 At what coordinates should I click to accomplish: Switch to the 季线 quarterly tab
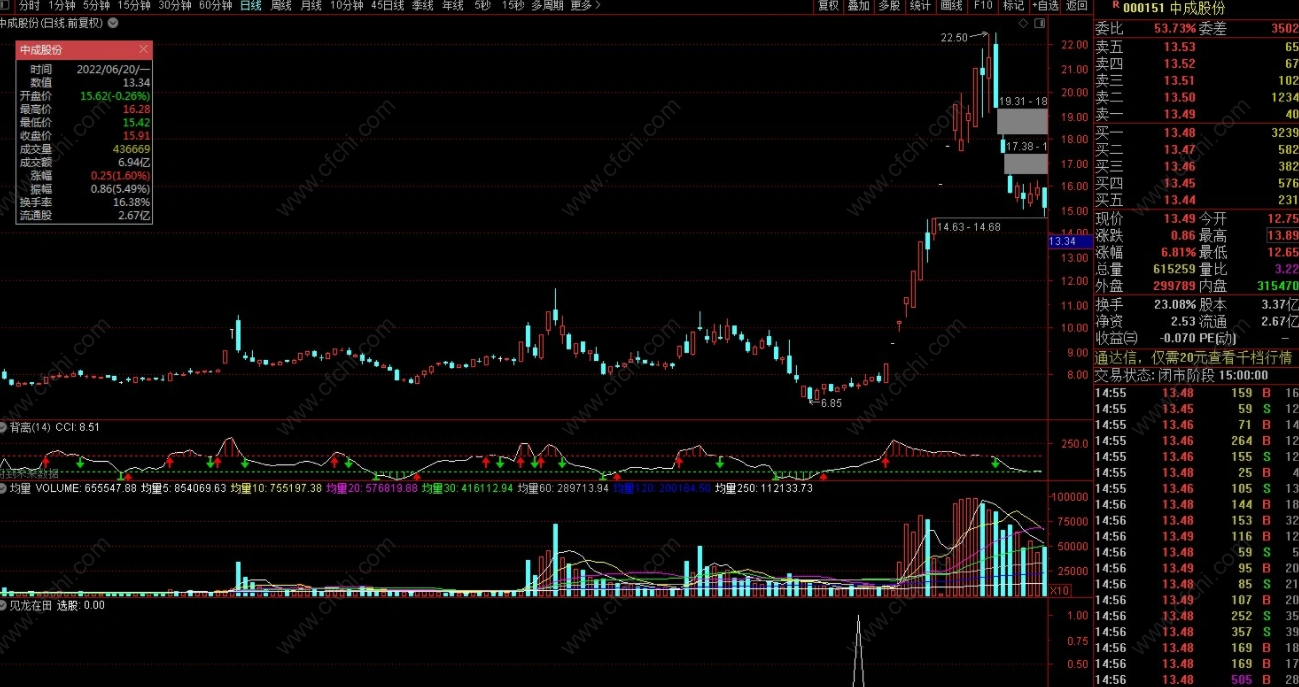point(424,6)
